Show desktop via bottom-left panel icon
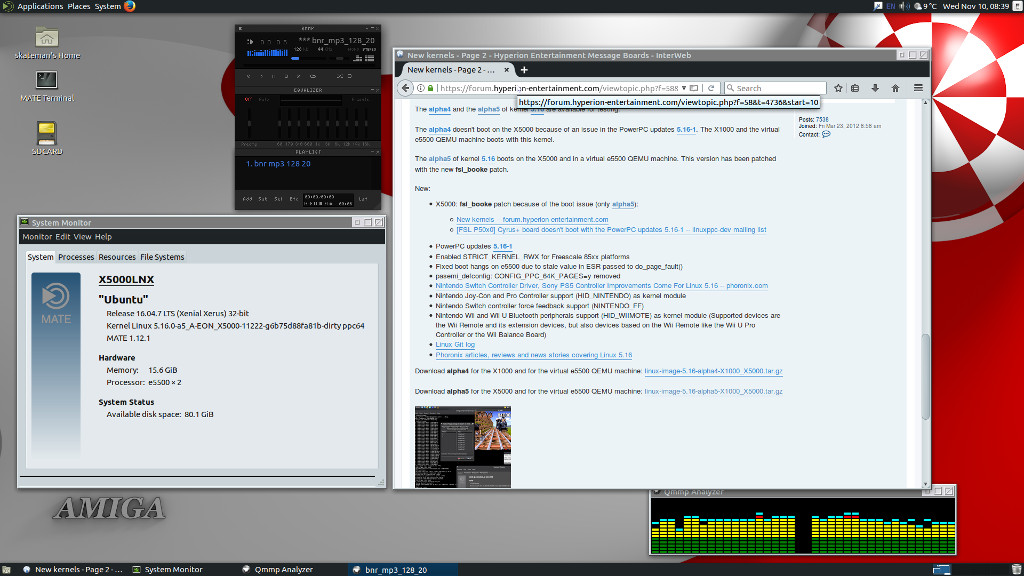 [6, 569]
